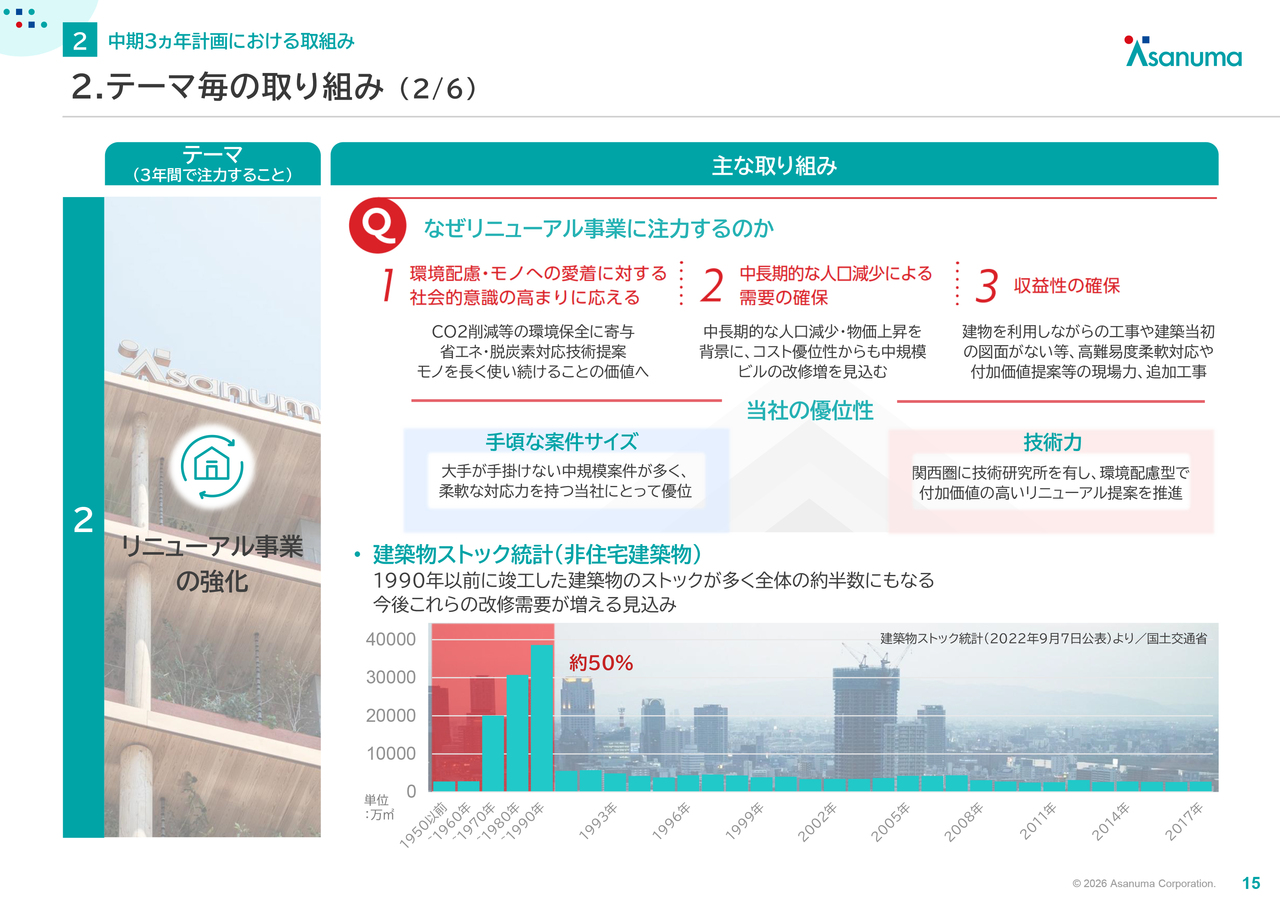Viewport: 1280px width, 905px height.
Task: Click the 技術力 pink box heading
Action: point(1052,442)
